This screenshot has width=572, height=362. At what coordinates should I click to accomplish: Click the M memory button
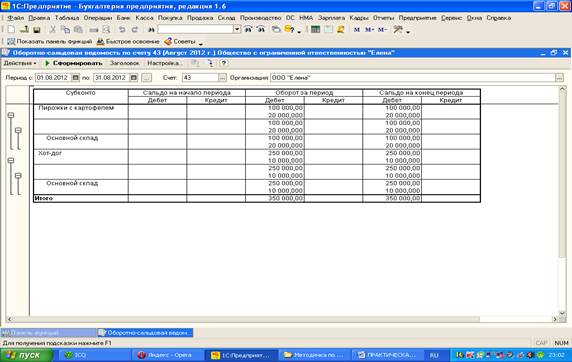[x=357, y=30]
